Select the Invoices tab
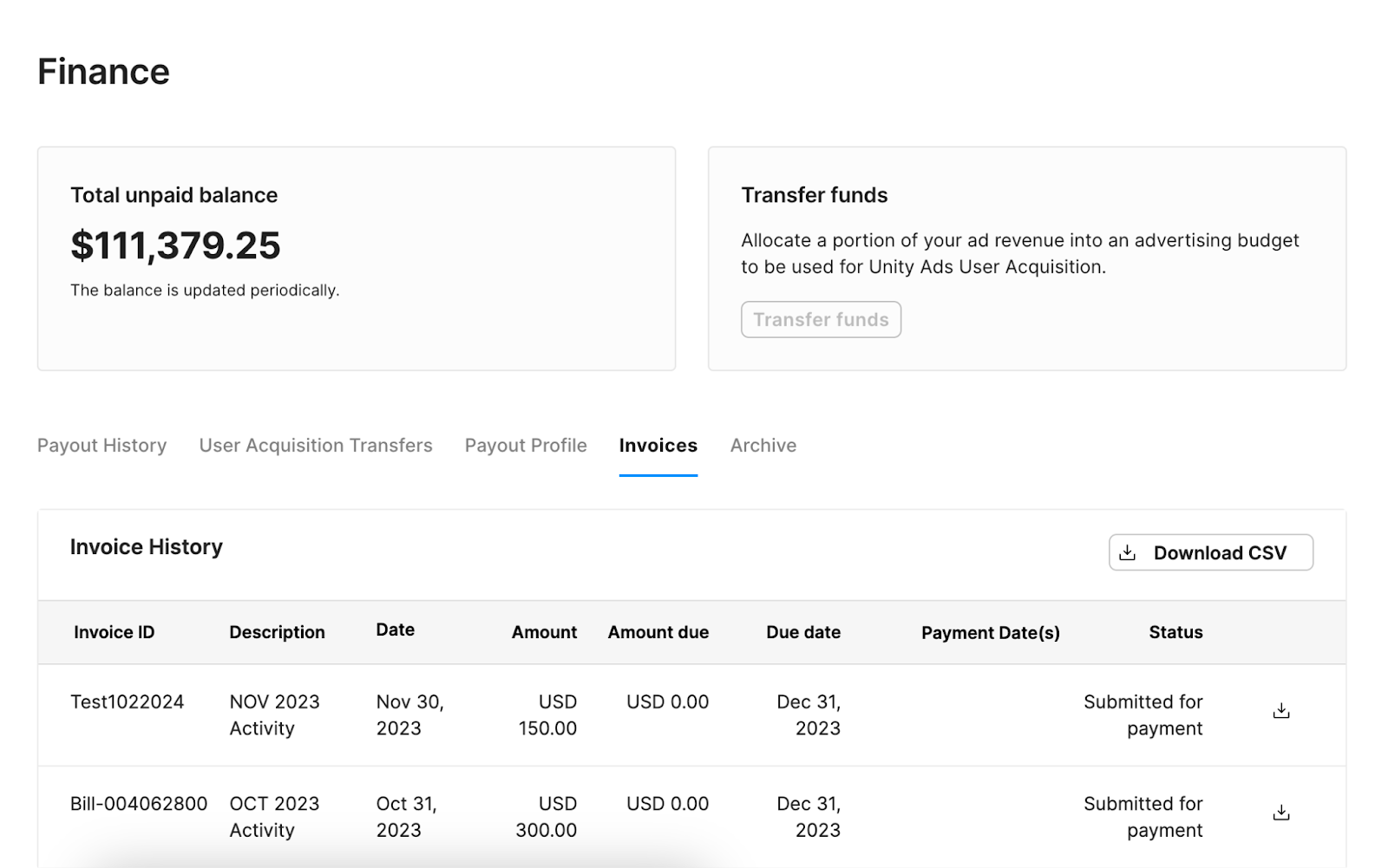1388x868 pixels. click(658, 446)
